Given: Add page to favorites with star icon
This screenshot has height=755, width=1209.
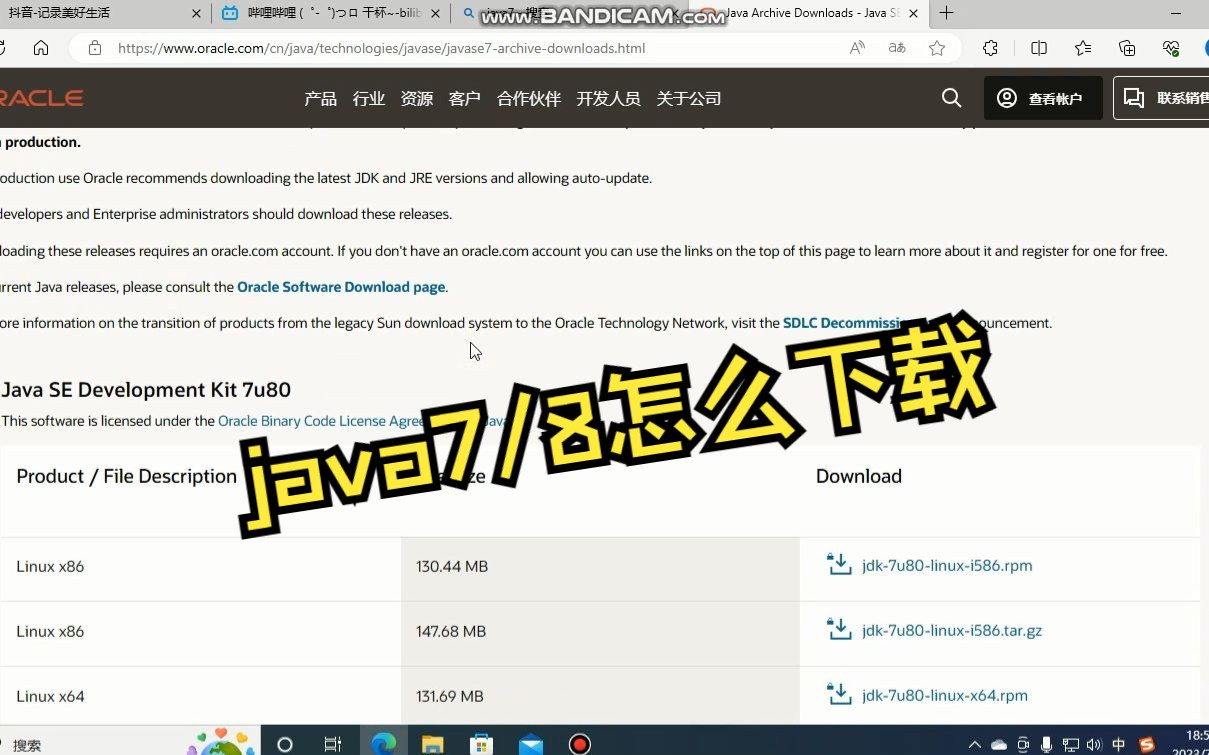Looking at the screenshot, I should (x=937, y=48).
